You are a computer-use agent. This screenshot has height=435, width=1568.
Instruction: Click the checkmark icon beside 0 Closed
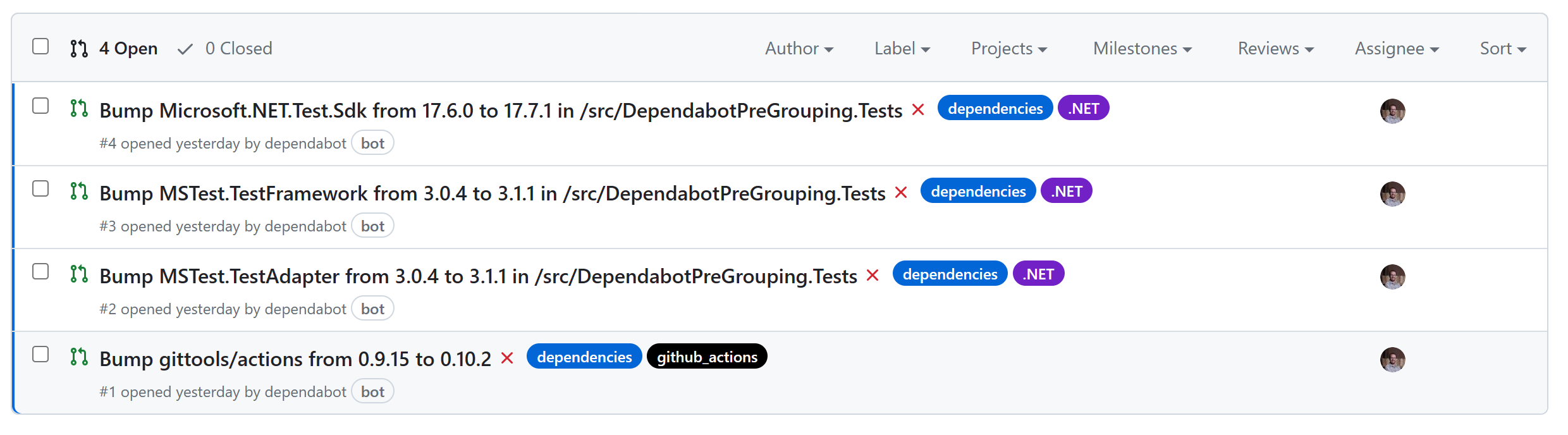[x=185, y=49]
